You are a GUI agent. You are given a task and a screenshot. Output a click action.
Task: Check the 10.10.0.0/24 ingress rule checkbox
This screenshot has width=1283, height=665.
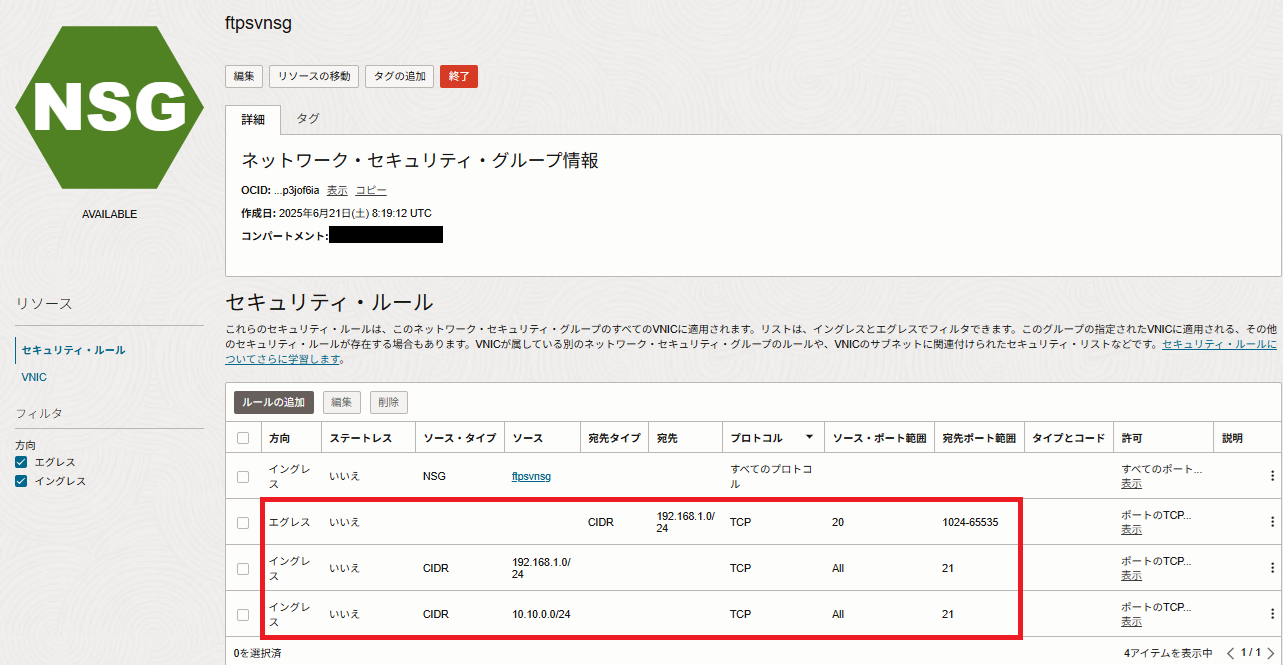243,614
